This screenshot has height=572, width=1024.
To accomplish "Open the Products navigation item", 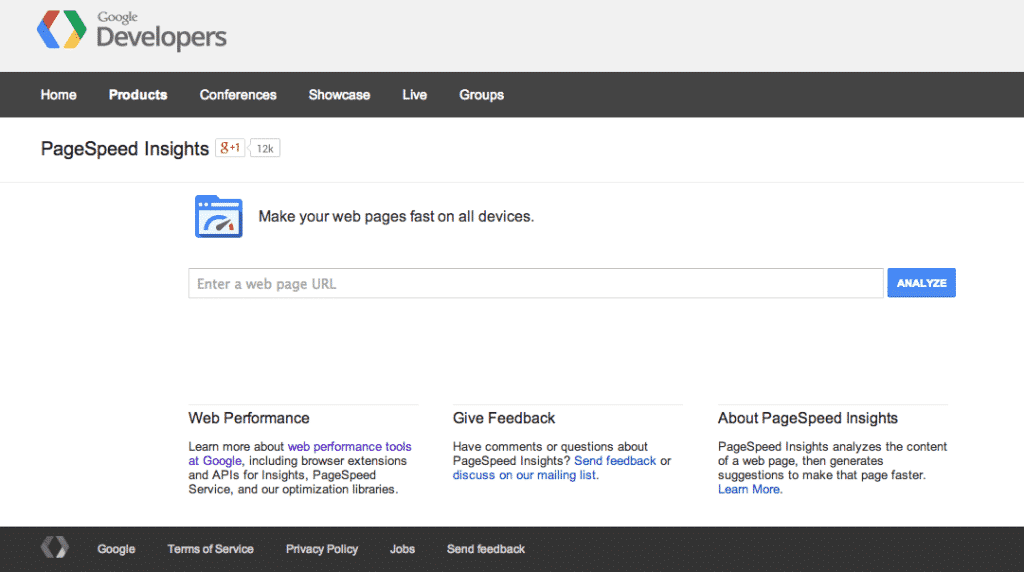I will [138, 95].
